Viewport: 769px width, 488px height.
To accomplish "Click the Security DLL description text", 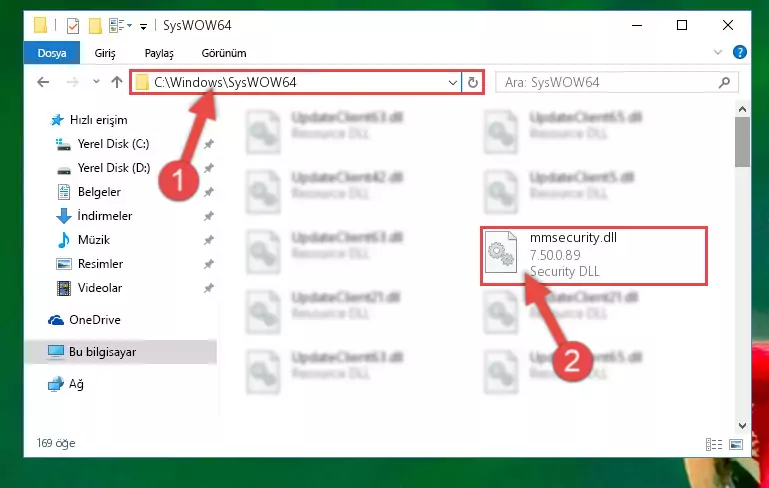I will [x=564, y=271].
